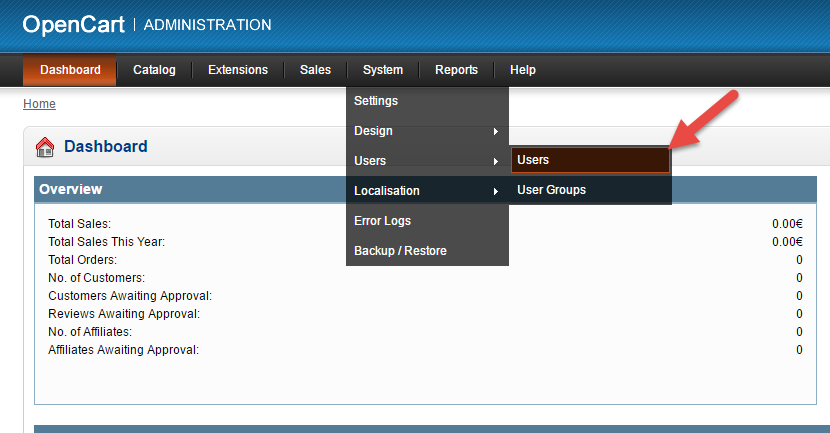Choose Users in the highlighted submenu
Viewport: 830px width, 433px height.
pyautogui.click(x=590, y=160)
